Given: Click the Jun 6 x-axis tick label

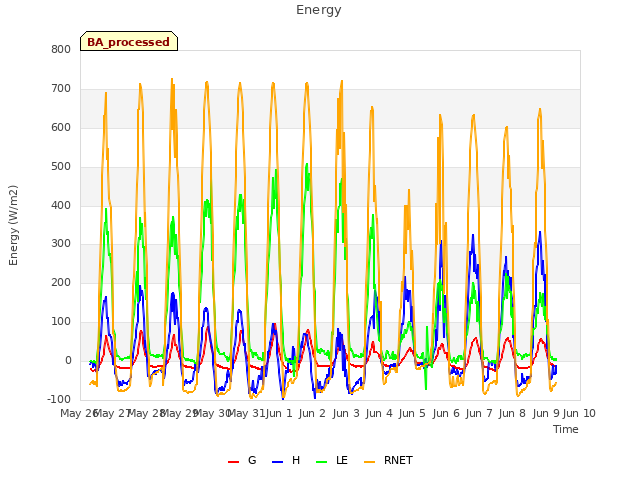Looking at the screenshot, I should coord(446,413).
